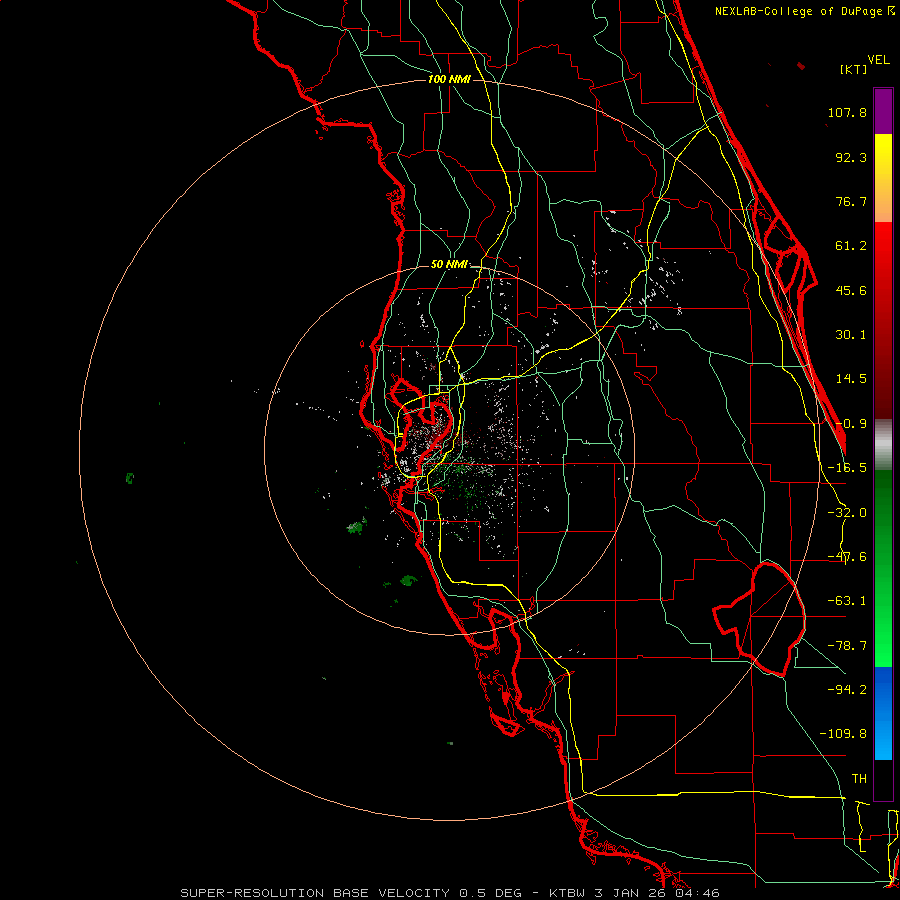The height and width of the screenshot is (900, 900).
Task: Select the -16.5 scale value
Action: pos(847,468)
